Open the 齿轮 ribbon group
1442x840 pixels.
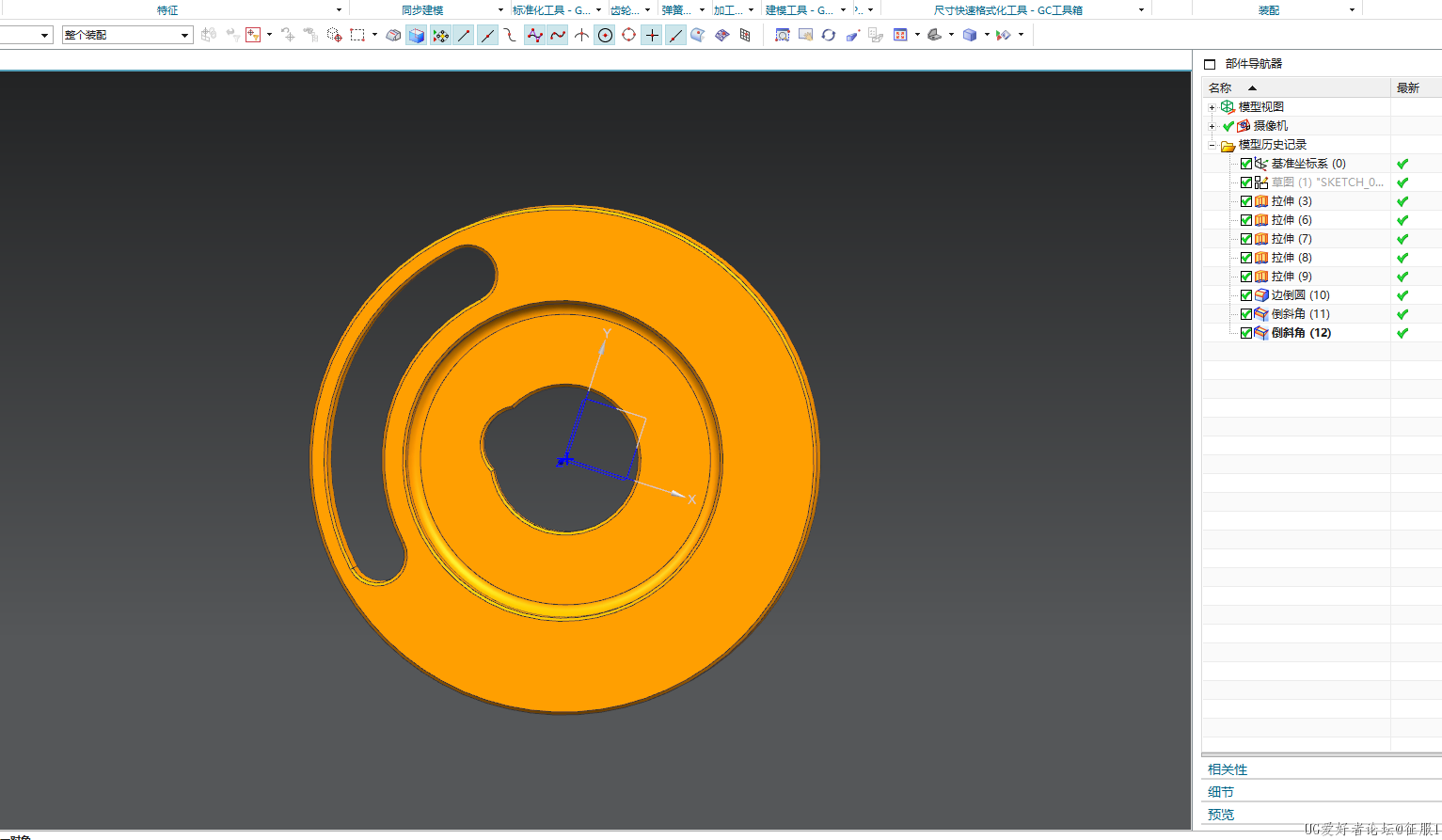click(630, 10)
